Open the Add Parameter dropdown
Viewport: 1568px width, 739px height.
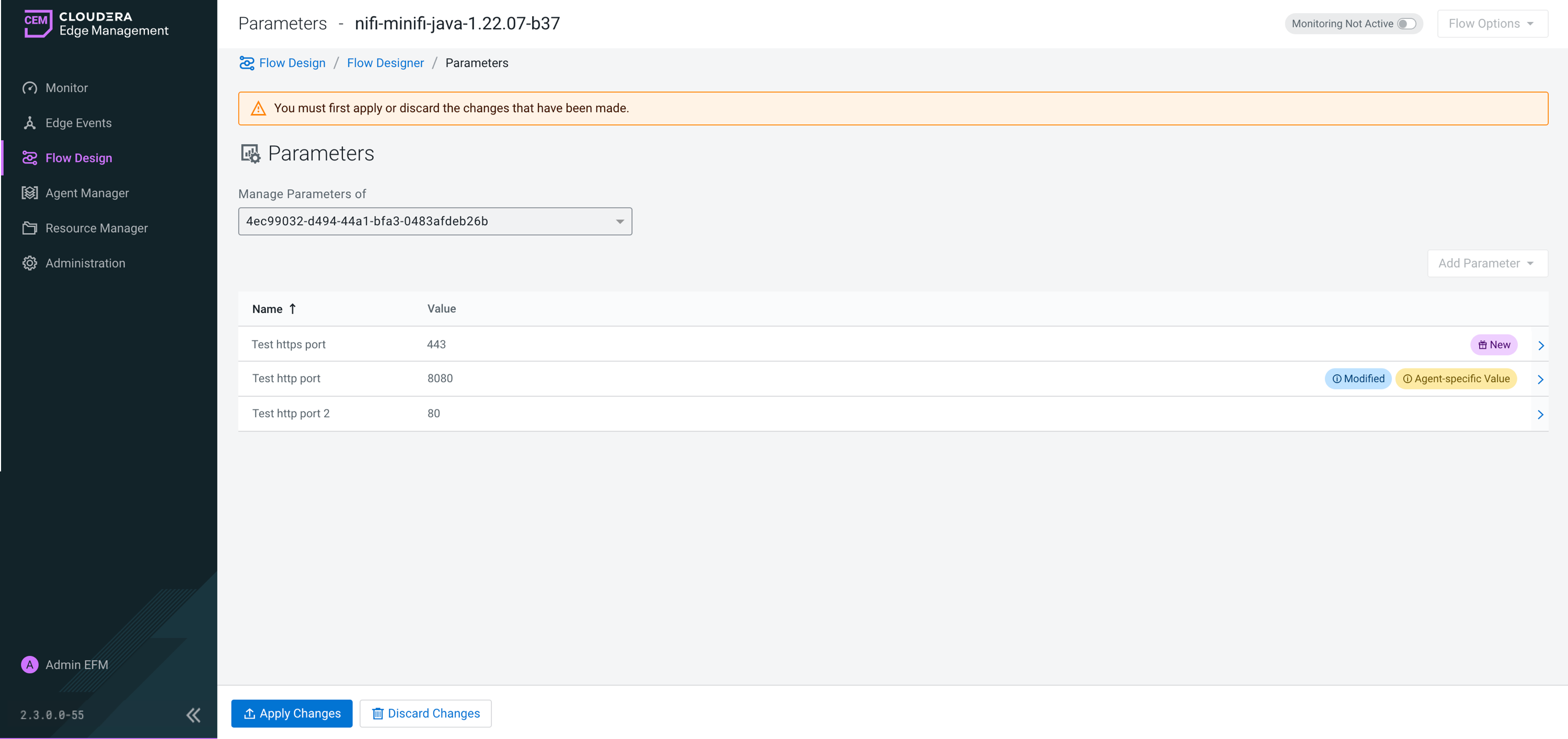tap(1487, 263)
